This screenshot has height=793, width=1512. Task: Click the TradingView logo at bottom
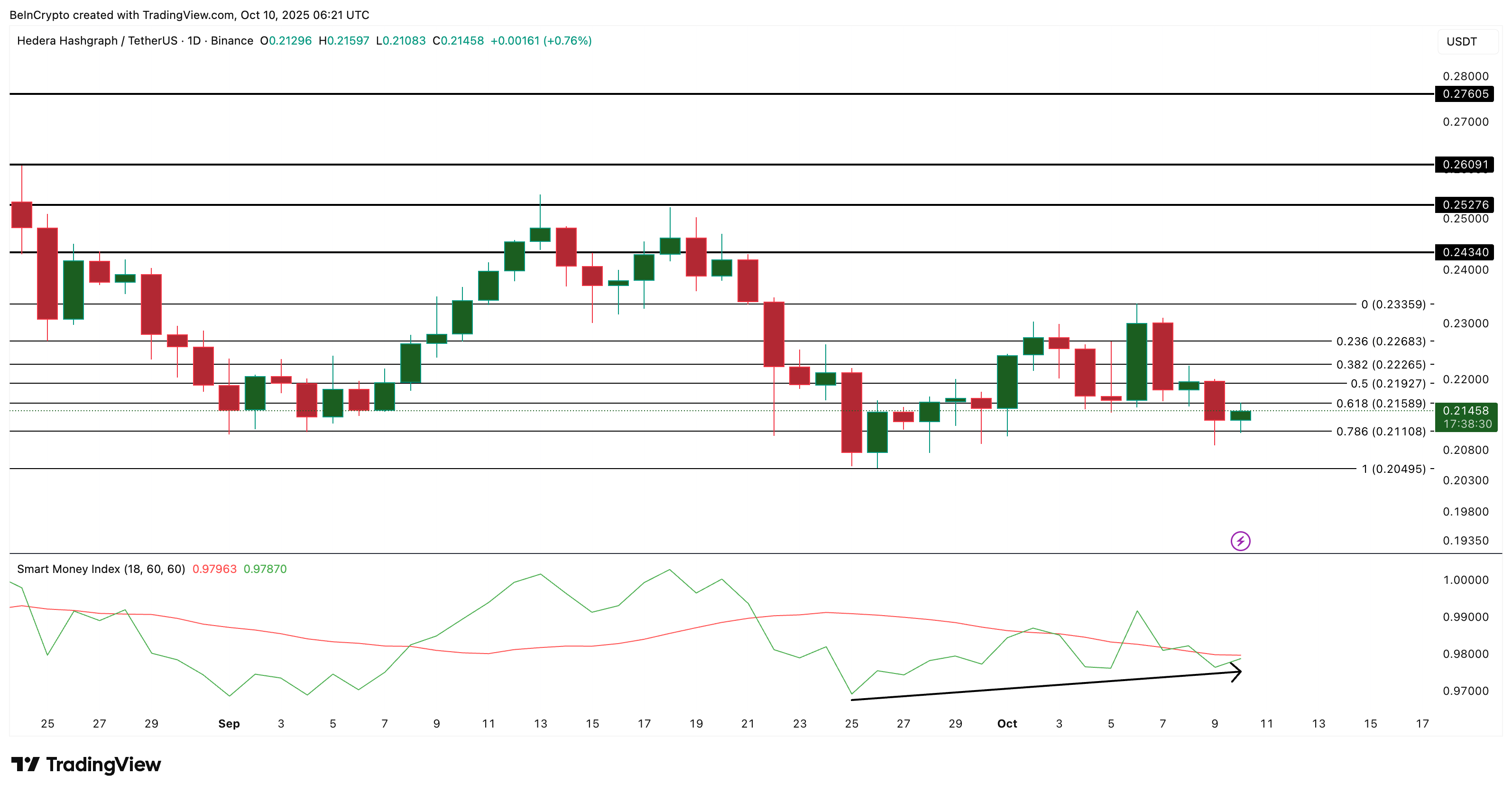(86, 764)
